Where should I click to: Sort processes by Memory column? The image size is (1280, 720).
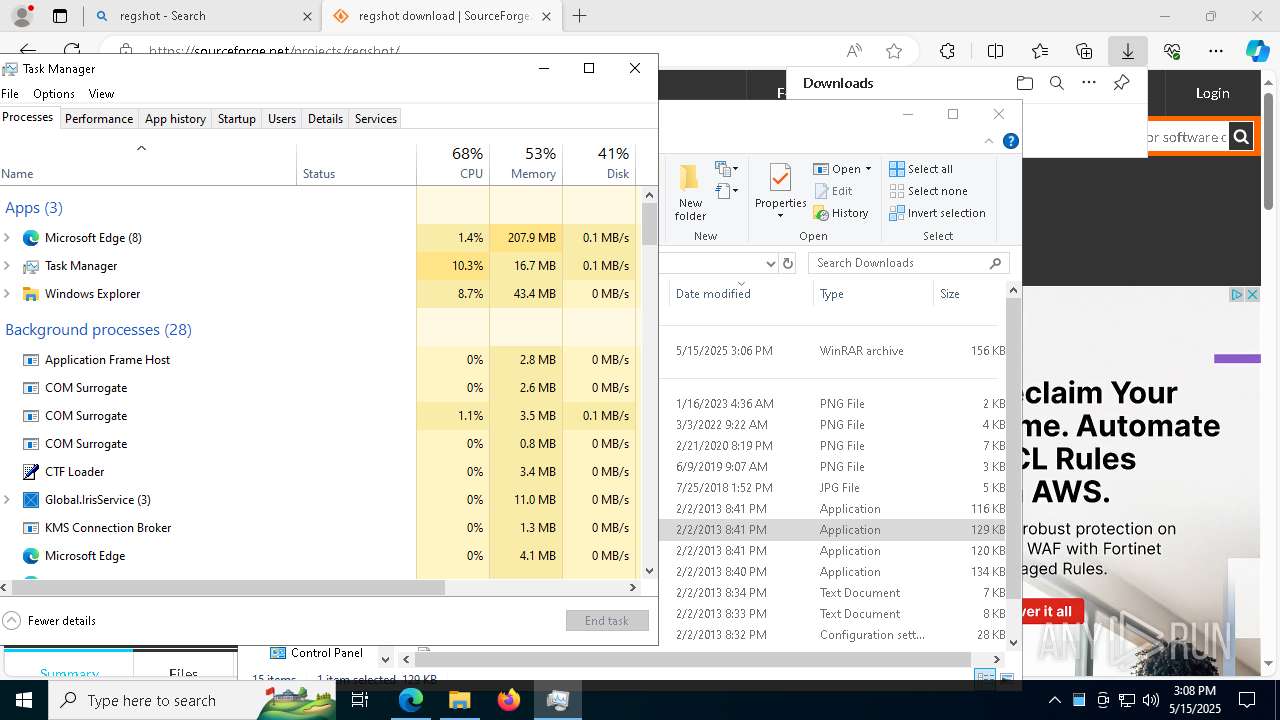[x=526, y=162]
